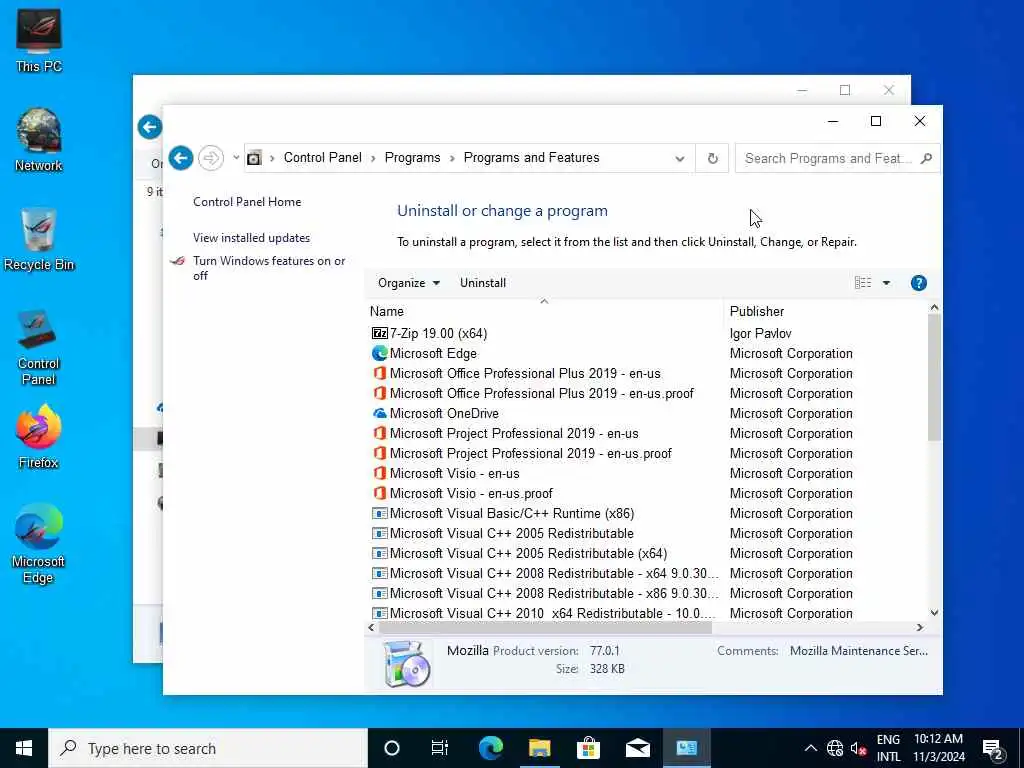Screen dimensions: 1024x768
Task: Open This PC desktop icon
Action: [x=39, y=40]
